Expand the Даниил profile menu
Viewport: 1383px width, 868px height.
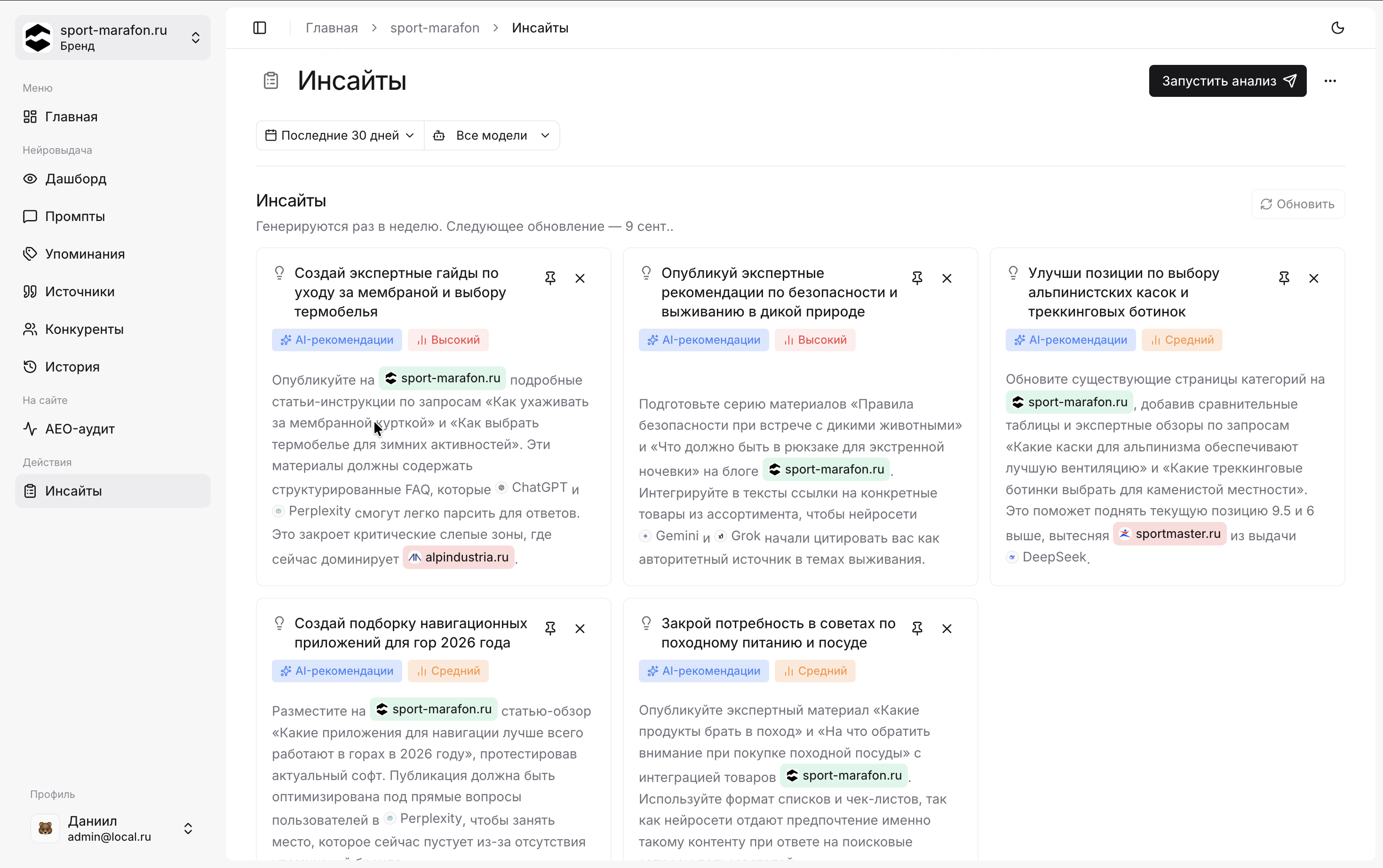(112, 829)
